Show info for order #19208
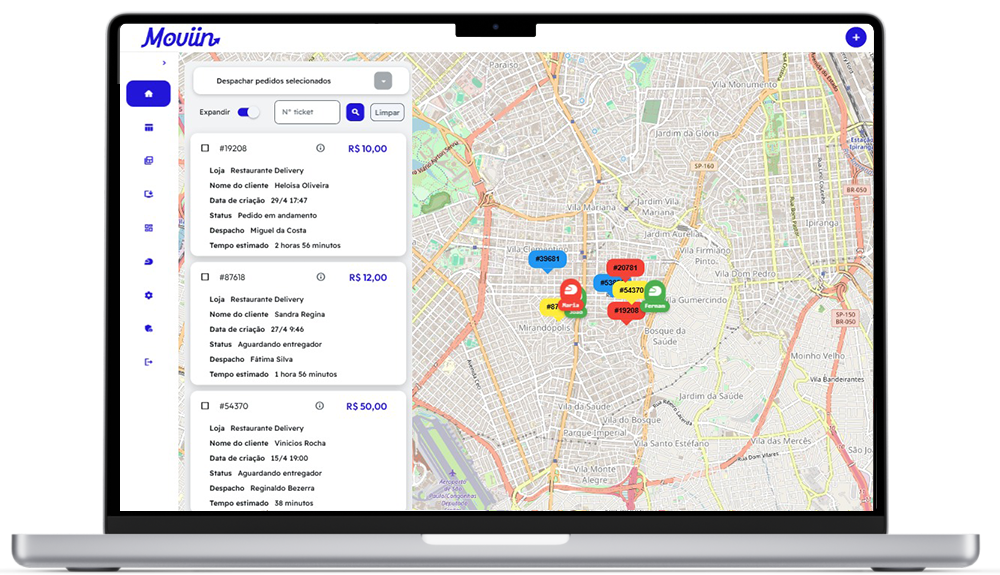 (x=320, y=148)
